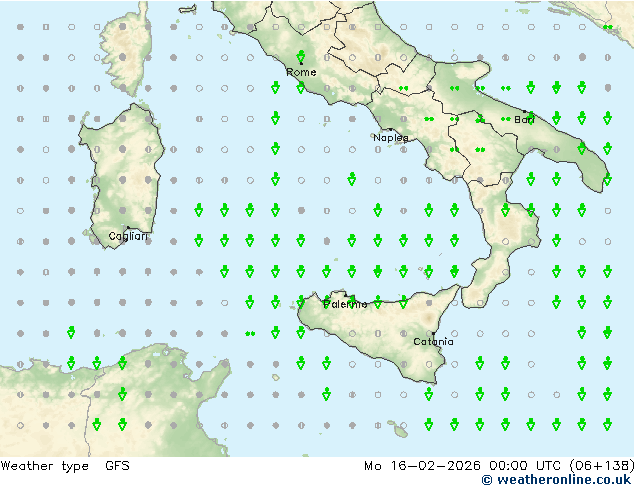Click the Naples city label

click(391, 138)
